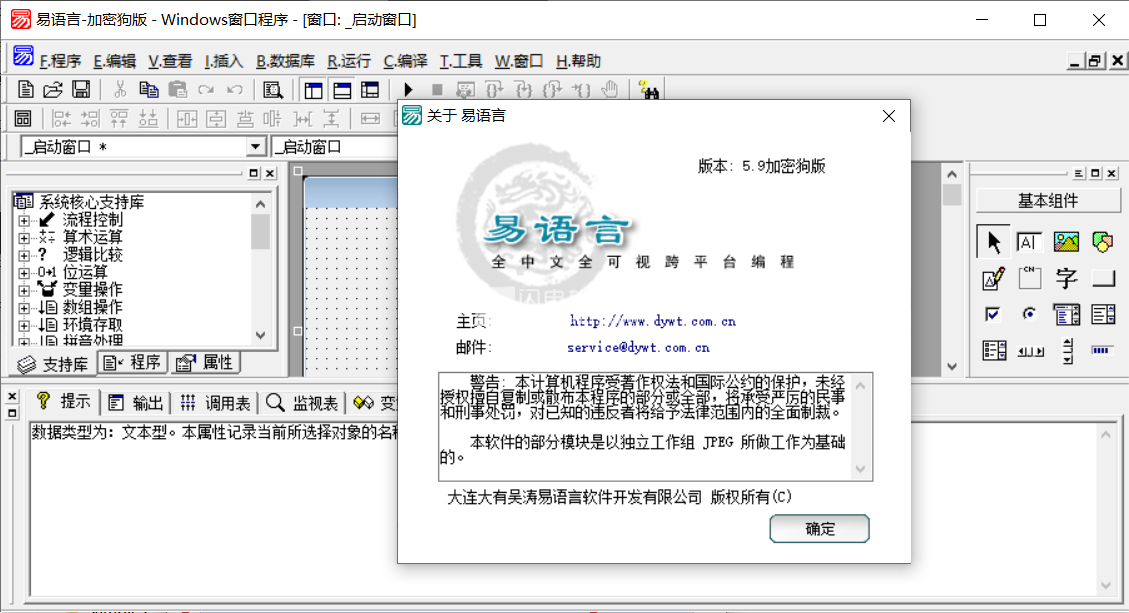Screen dimensions: 1129x613
Task: Select the edit box component
Action: coord(1030,241)
